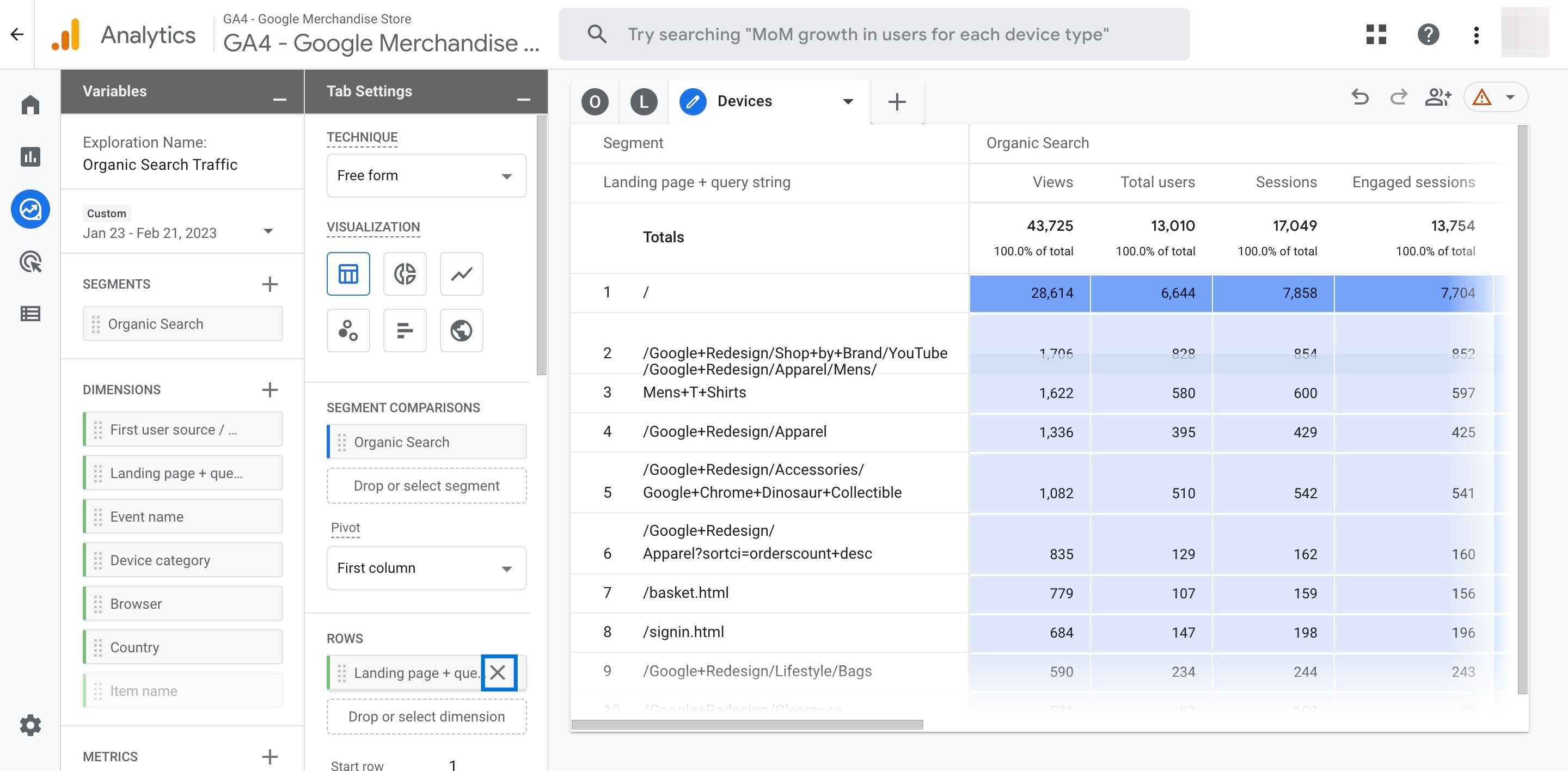Click Drop or select dimension box
The image size is (1568, 771).
click(x=426, y=716)
